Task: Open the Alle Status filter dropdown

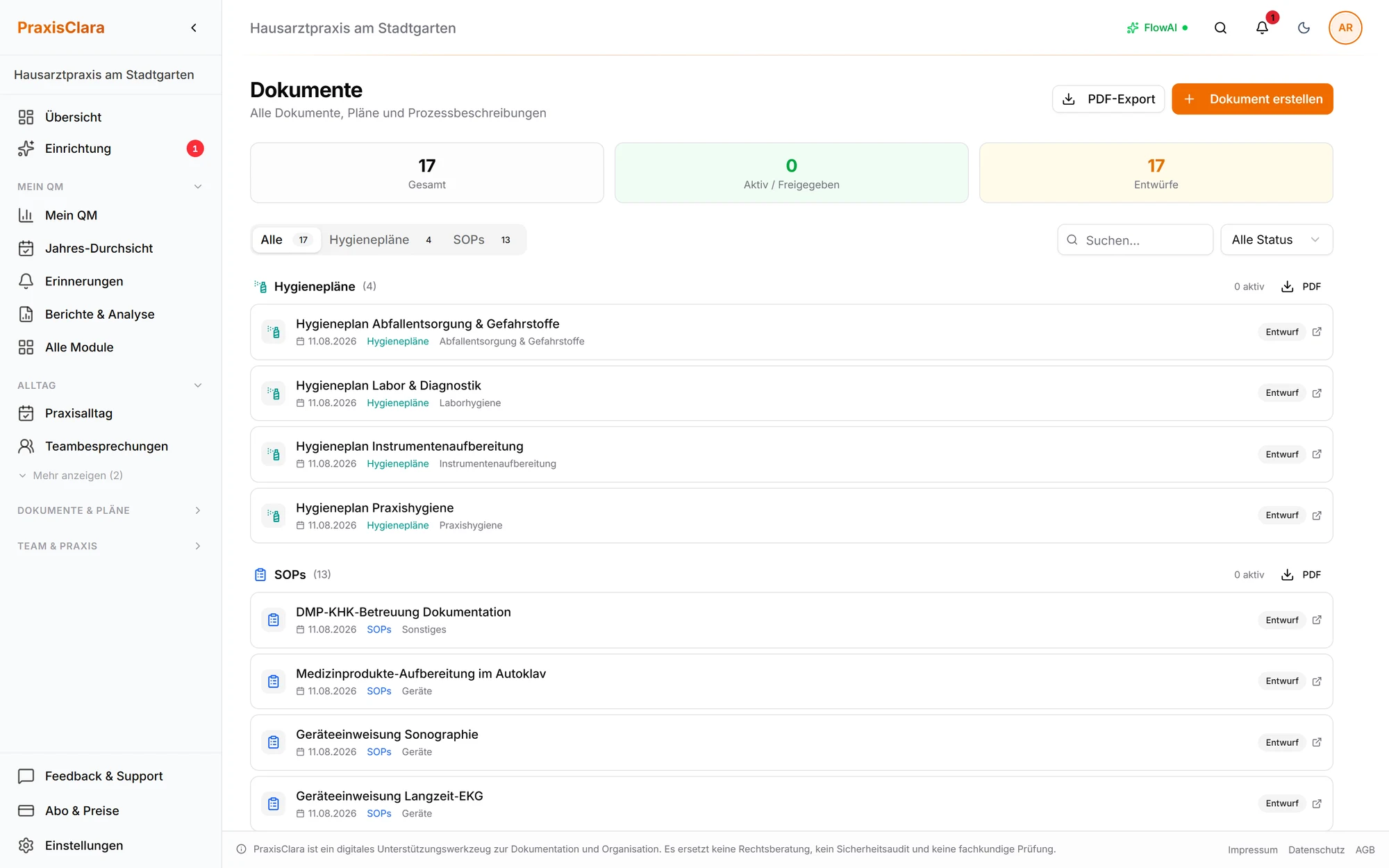Action: [x=1276, y=240]
